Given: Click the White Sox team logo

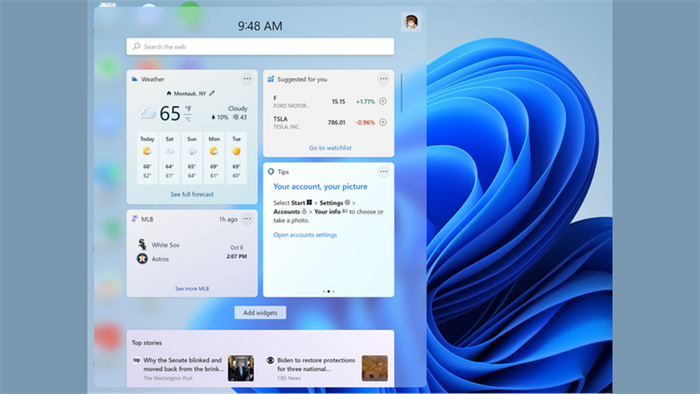Looking at the screenshot, I should click(x=142, y=244).
